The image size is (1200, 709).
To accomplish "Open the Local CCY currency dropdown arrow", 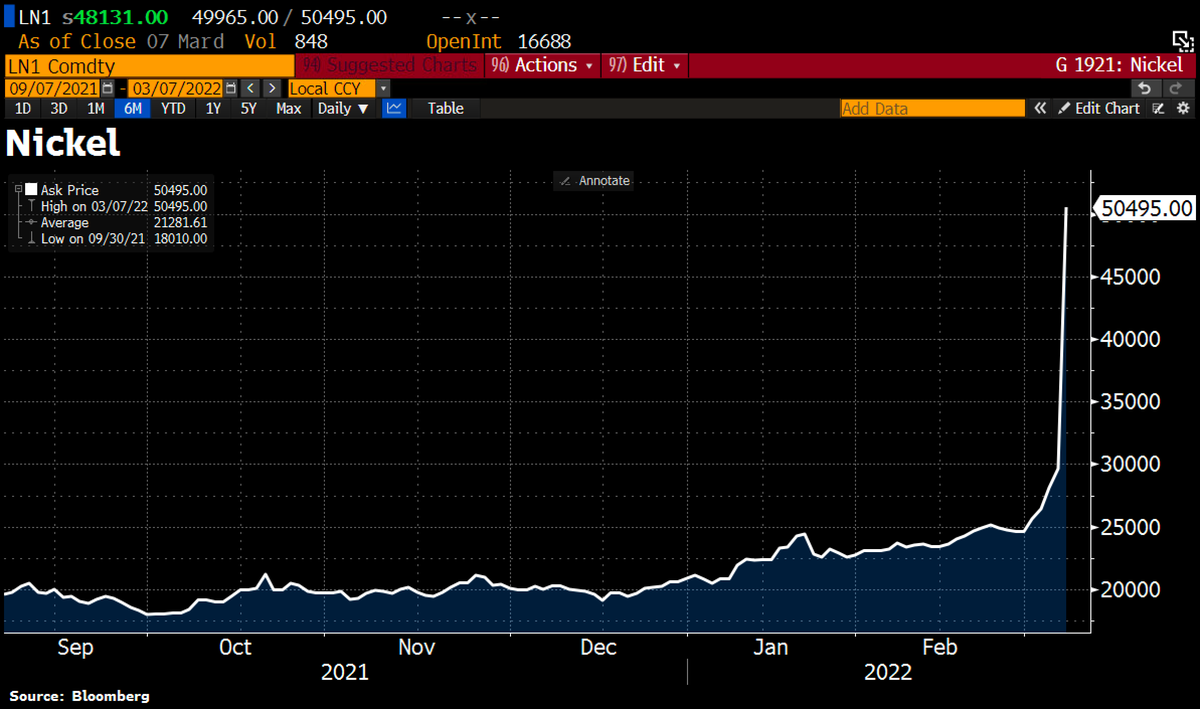I will 383,88.
